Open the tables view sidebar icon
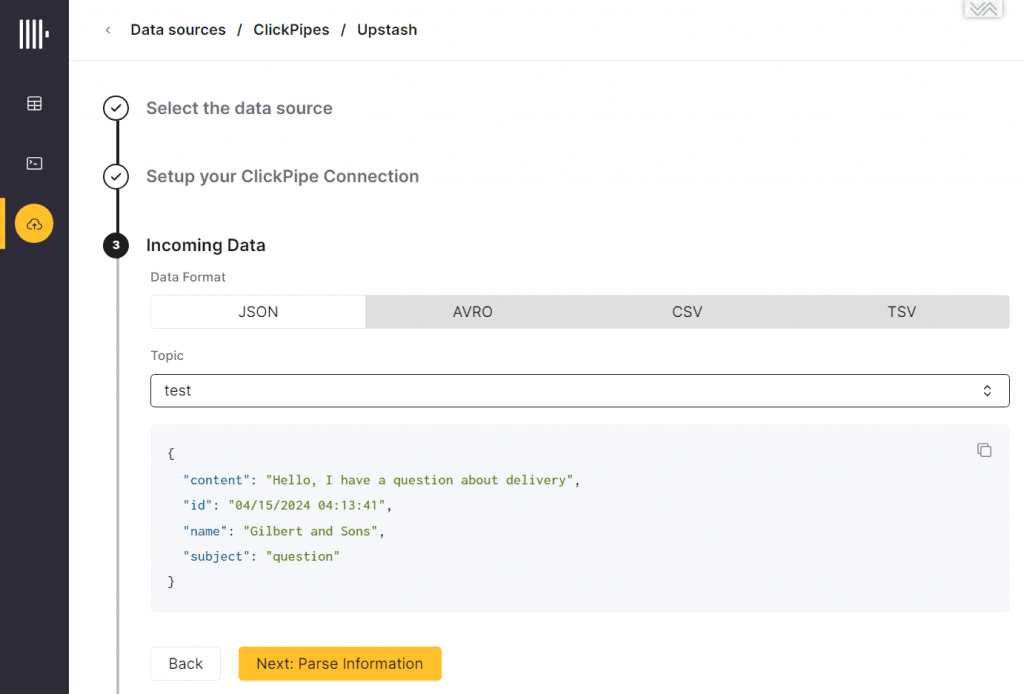 click(x=35, y=104)
